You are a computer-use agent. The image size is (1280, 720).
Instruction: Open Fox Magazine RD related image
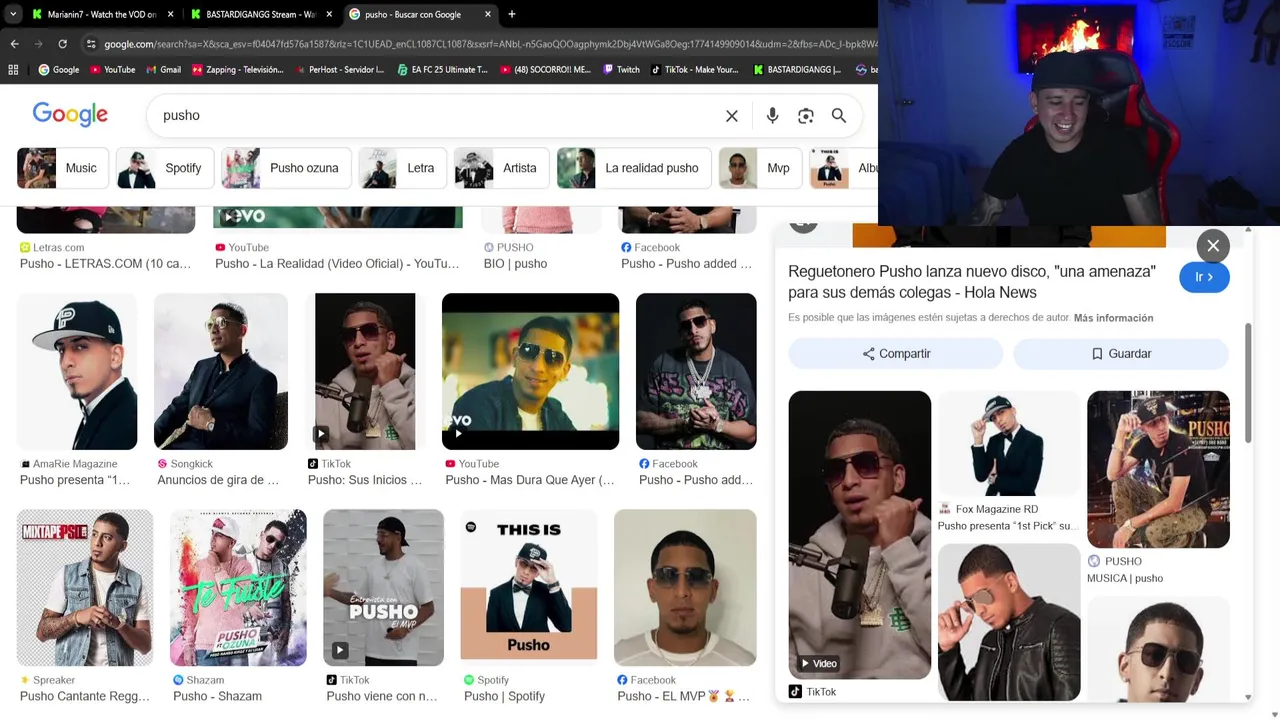click(x=1009, y=443)
